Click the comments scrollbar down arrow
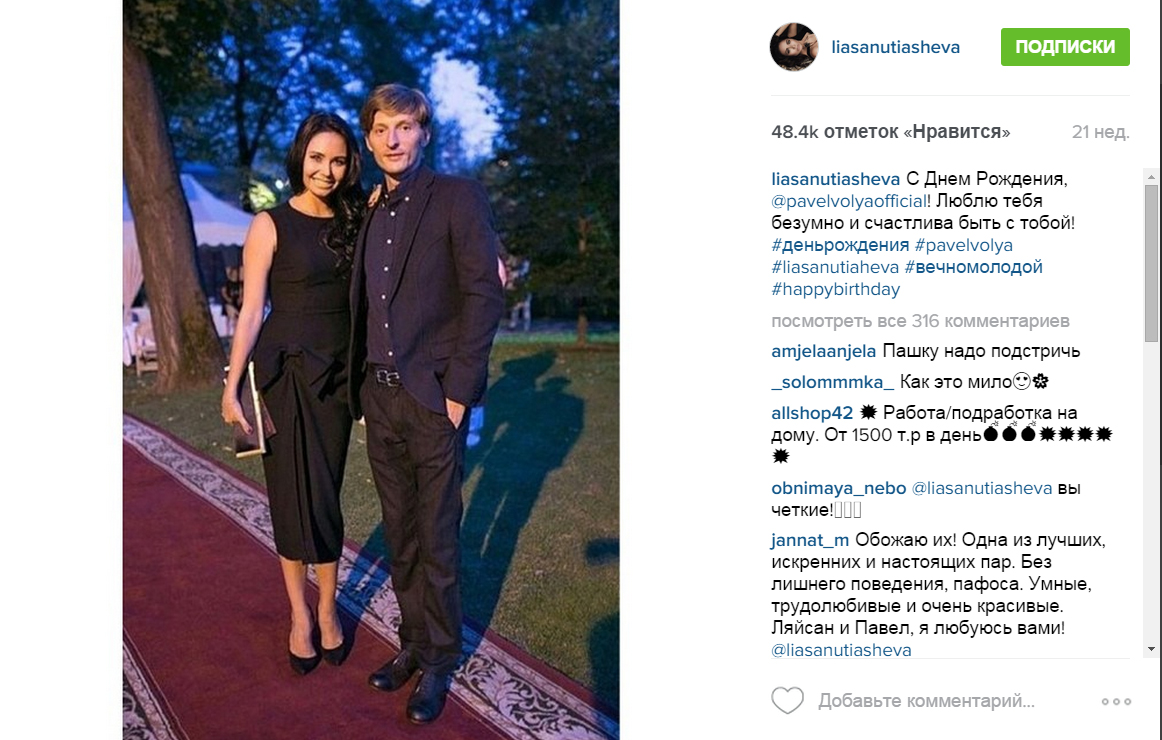The height and width of the screenshot is (740, 1162). click(1151, 649)
